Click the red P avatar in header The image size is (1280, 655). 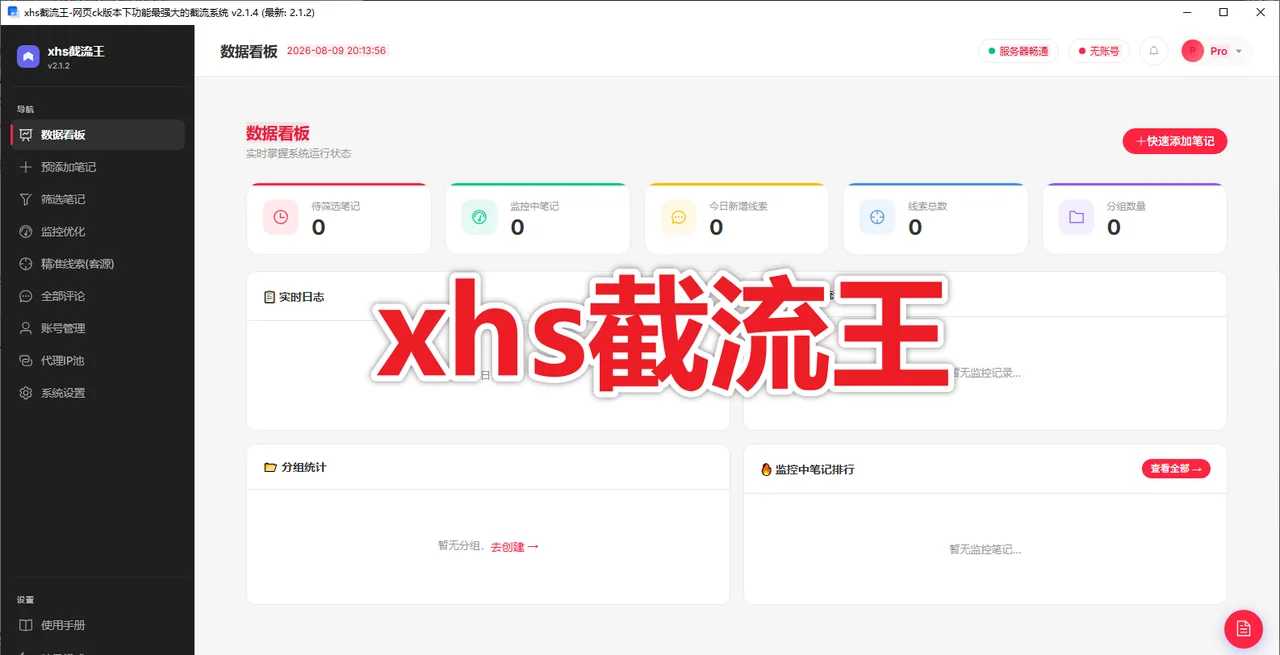tap(1192, 51)
